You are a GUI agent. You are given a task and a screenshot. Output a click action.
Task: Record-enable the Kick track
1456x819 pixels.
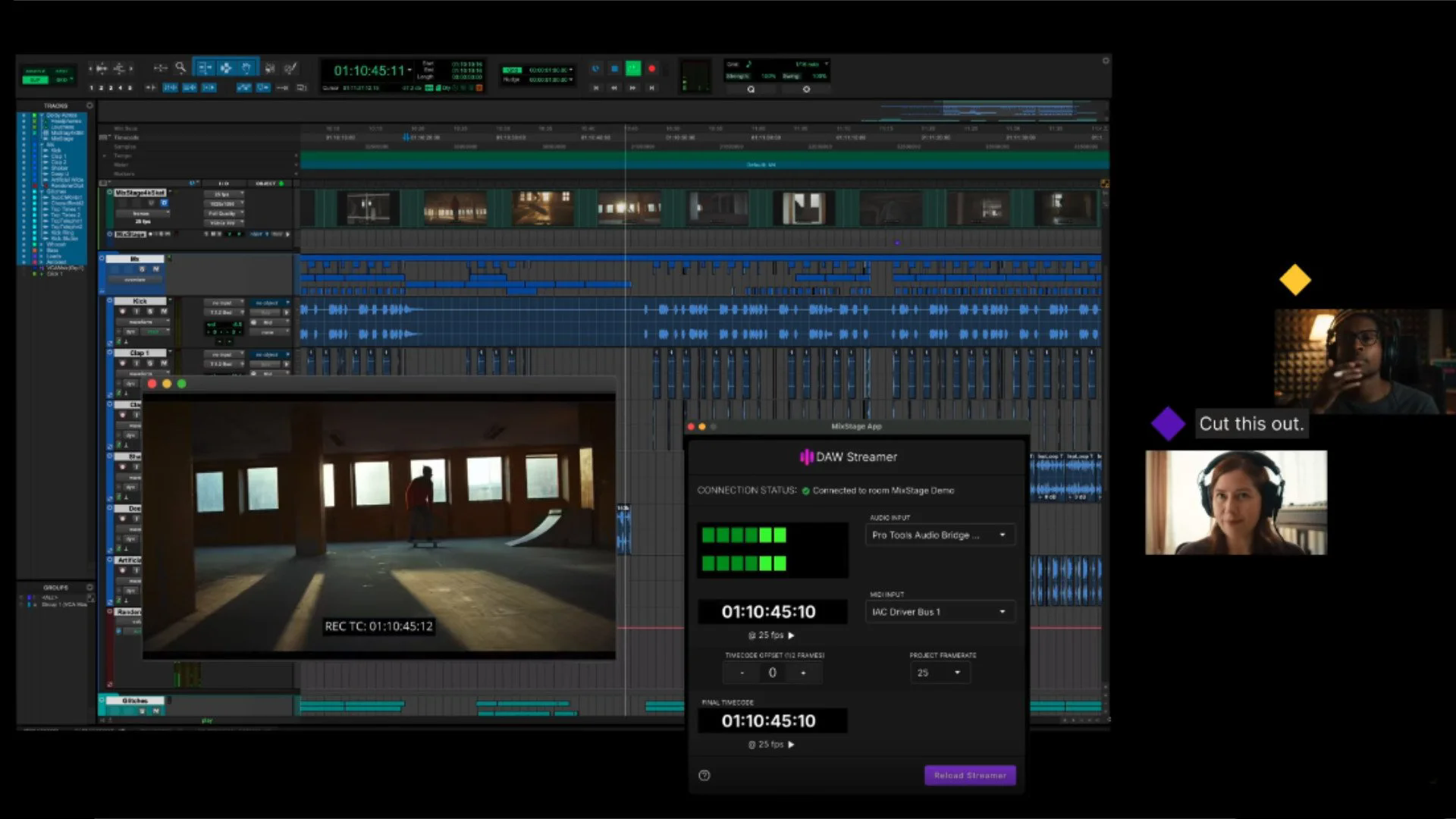(x=122, y=311)
